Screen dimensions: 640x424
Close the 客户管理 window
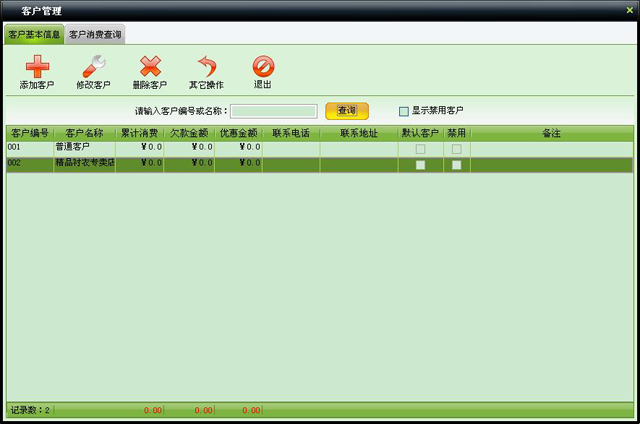pos(627,10)
